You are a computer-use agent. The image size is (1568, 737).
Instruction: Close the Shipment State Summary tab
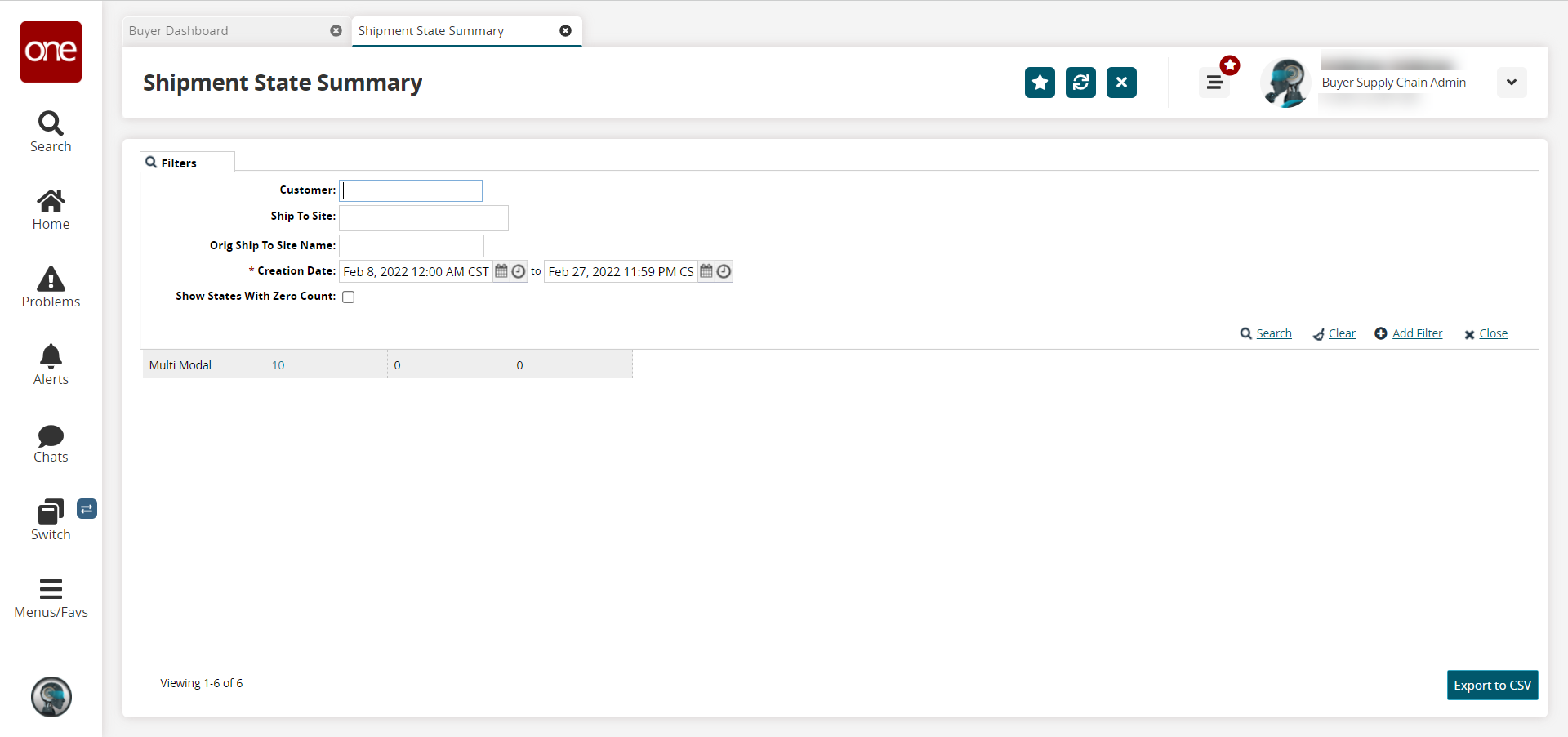(x=565, y=30)
